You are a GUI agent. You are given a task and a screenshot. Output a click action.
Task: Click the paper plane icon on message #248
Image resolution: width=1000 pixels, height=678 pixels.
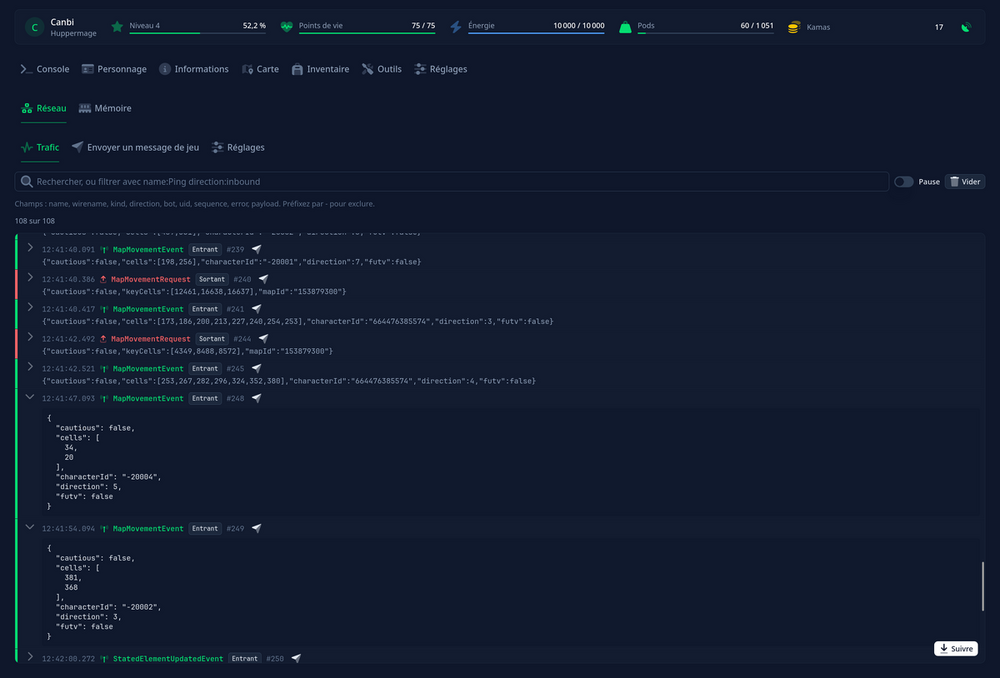point(256,398)
